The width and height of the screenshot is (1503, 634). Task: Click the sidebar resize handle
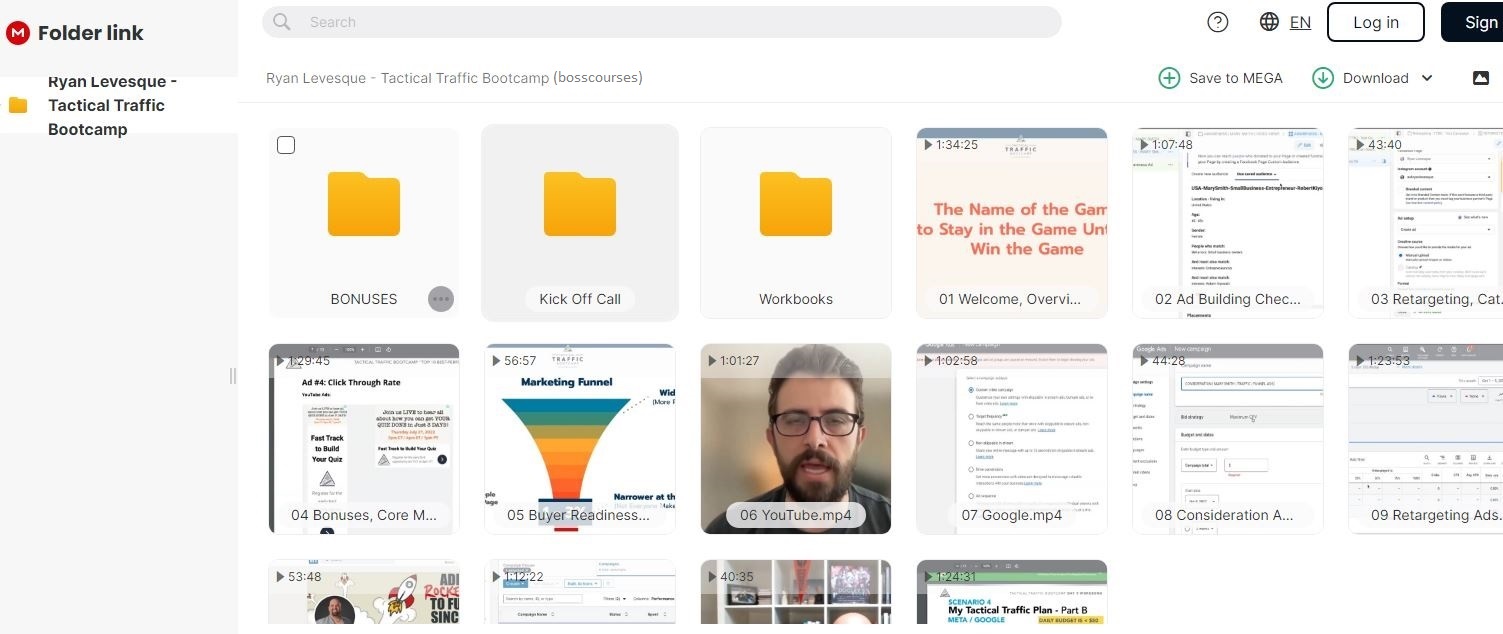pos(233,376)
